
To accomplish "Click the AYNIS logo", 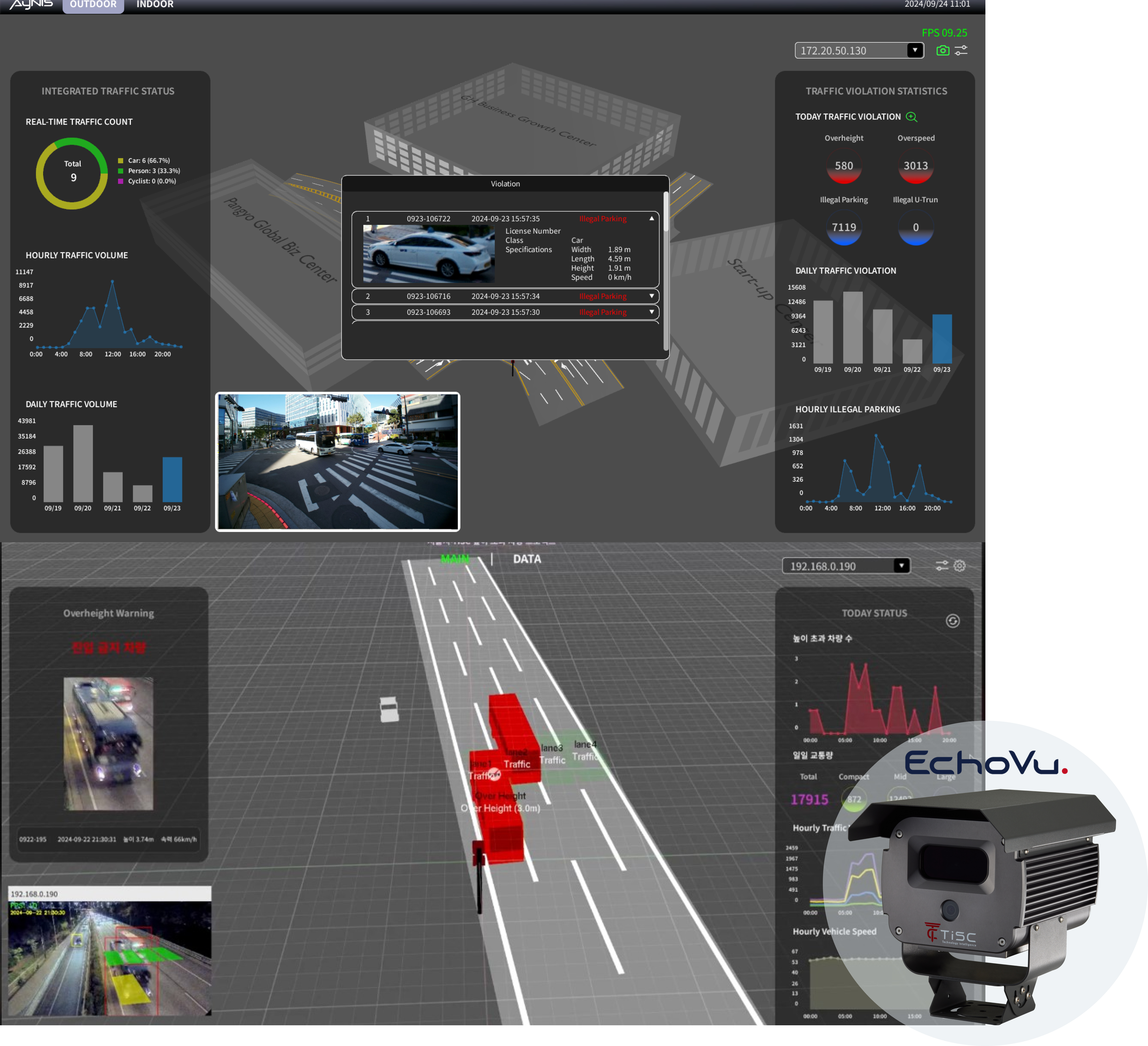I will click(31, 4).
